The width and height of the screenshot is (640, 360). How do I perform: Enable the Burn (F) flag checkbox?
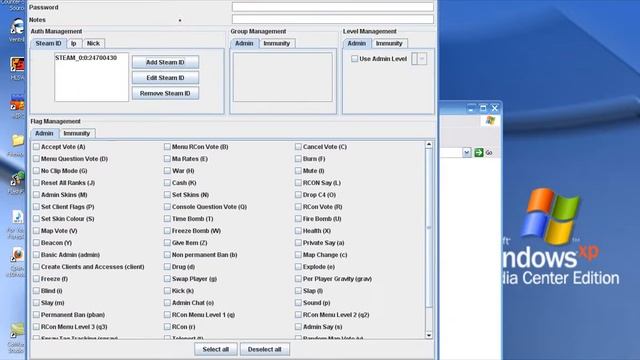[298, 159]
